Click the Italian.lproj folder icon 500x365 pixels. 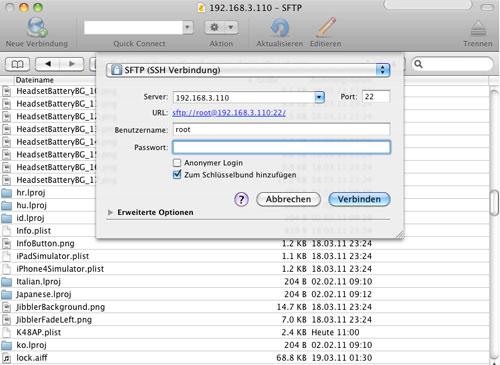tap(6, 282)
